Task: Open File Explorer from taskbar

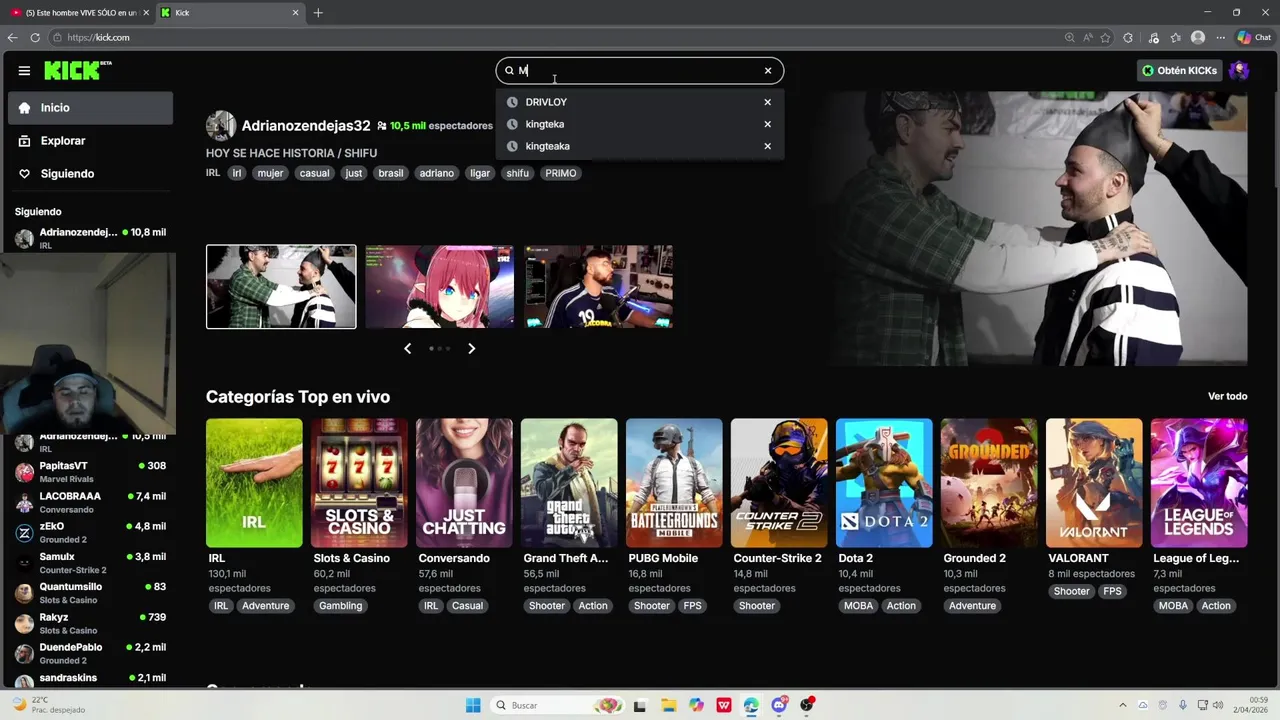Action: [x=668, y=705]
